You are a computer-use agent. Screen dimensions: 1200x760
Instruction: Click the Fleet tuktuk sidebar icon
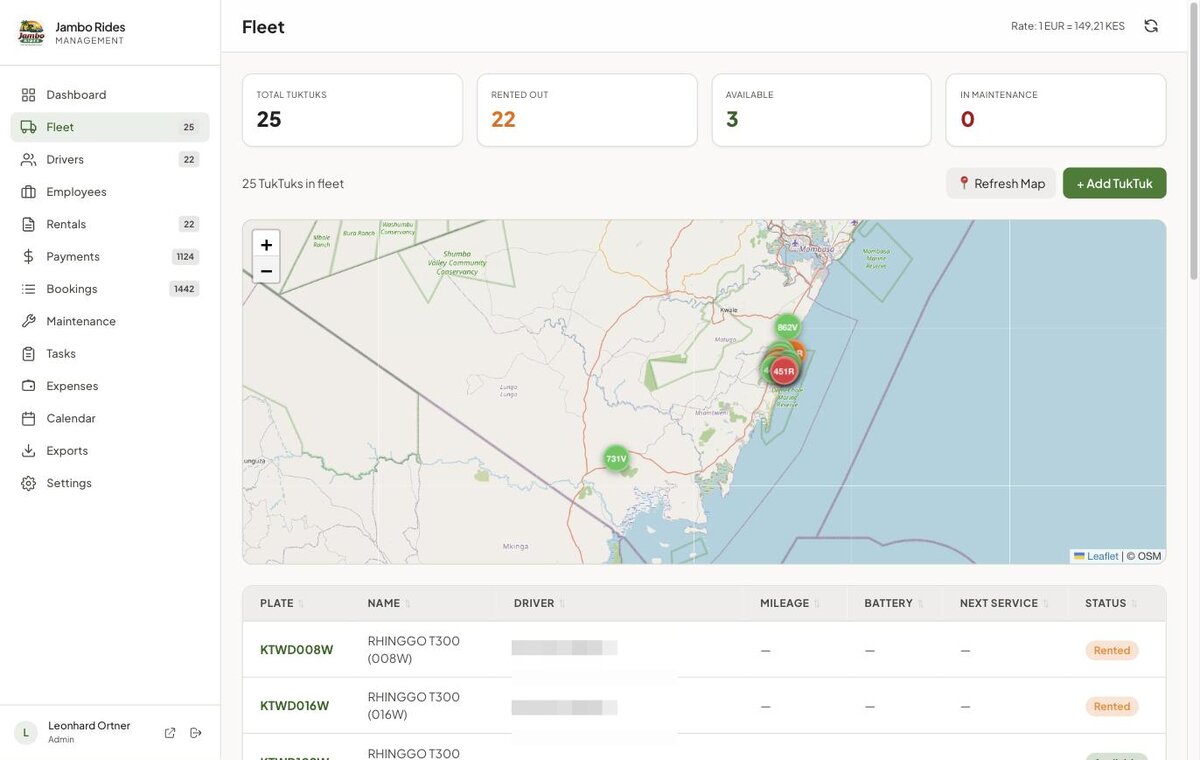point(28,127)
